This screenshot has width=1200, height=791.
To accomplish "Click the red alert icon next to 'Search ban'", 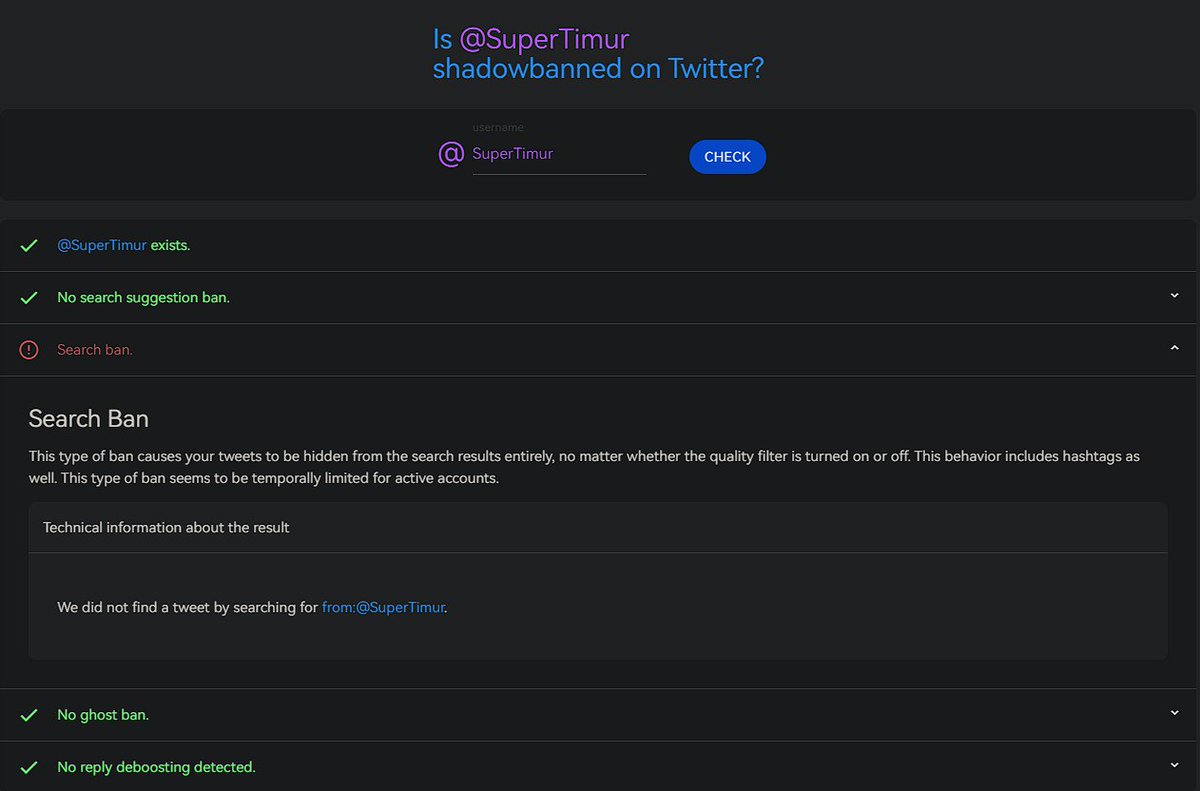I will (29, 350).
